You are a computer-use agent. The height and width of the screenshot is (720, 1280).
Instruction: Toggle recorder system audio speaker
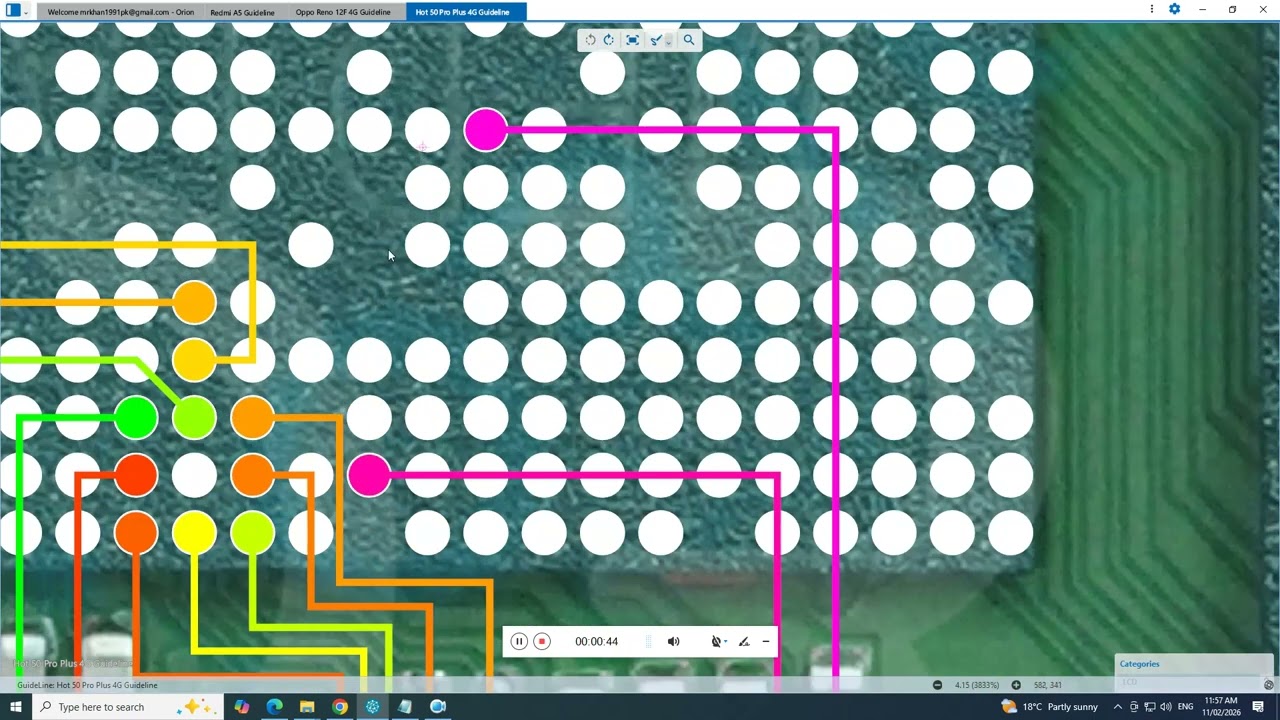click(673, 642)
